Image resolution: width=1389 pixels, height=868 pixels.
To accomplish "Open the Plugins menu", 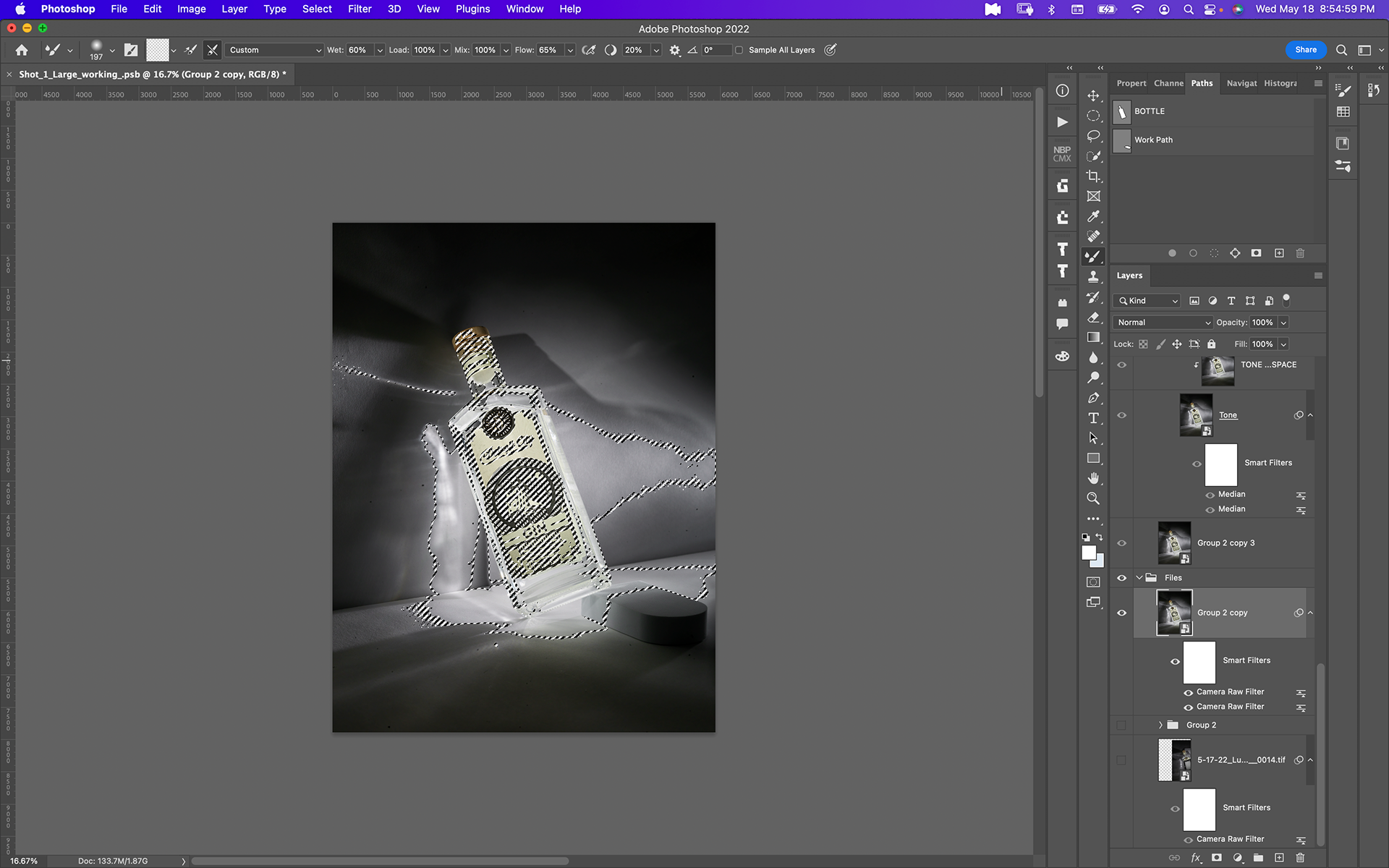I will [472, 9].
